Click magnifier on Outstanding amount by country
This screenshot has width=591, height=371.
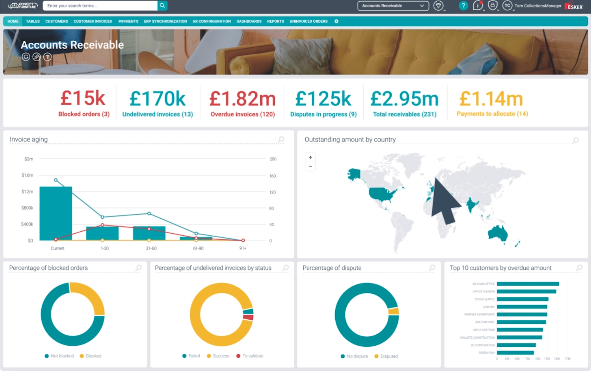[576, 140]
